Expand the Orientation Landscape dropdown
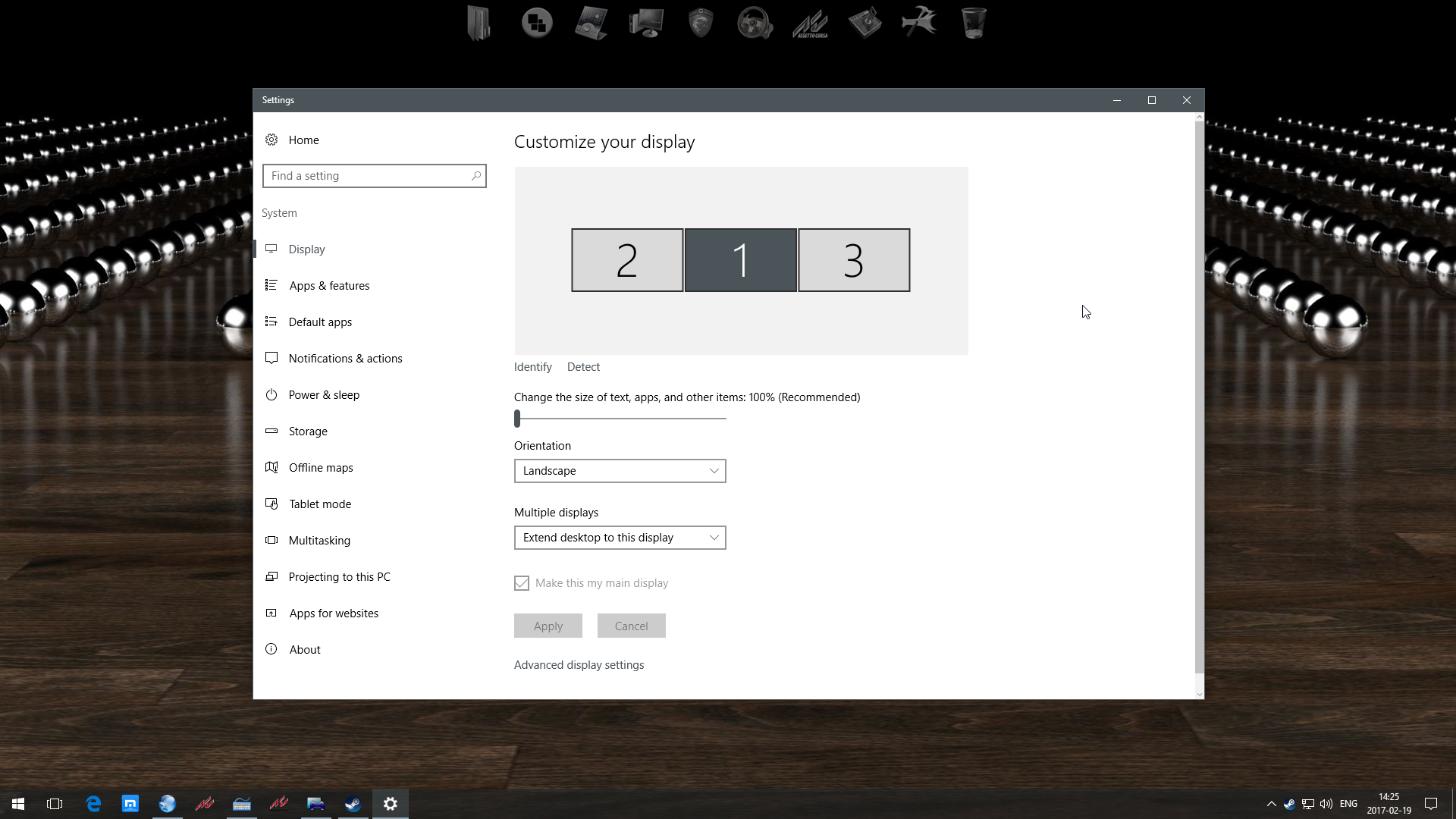The height and width of the screenshot is (819, 1456). [x=620, y=471]
